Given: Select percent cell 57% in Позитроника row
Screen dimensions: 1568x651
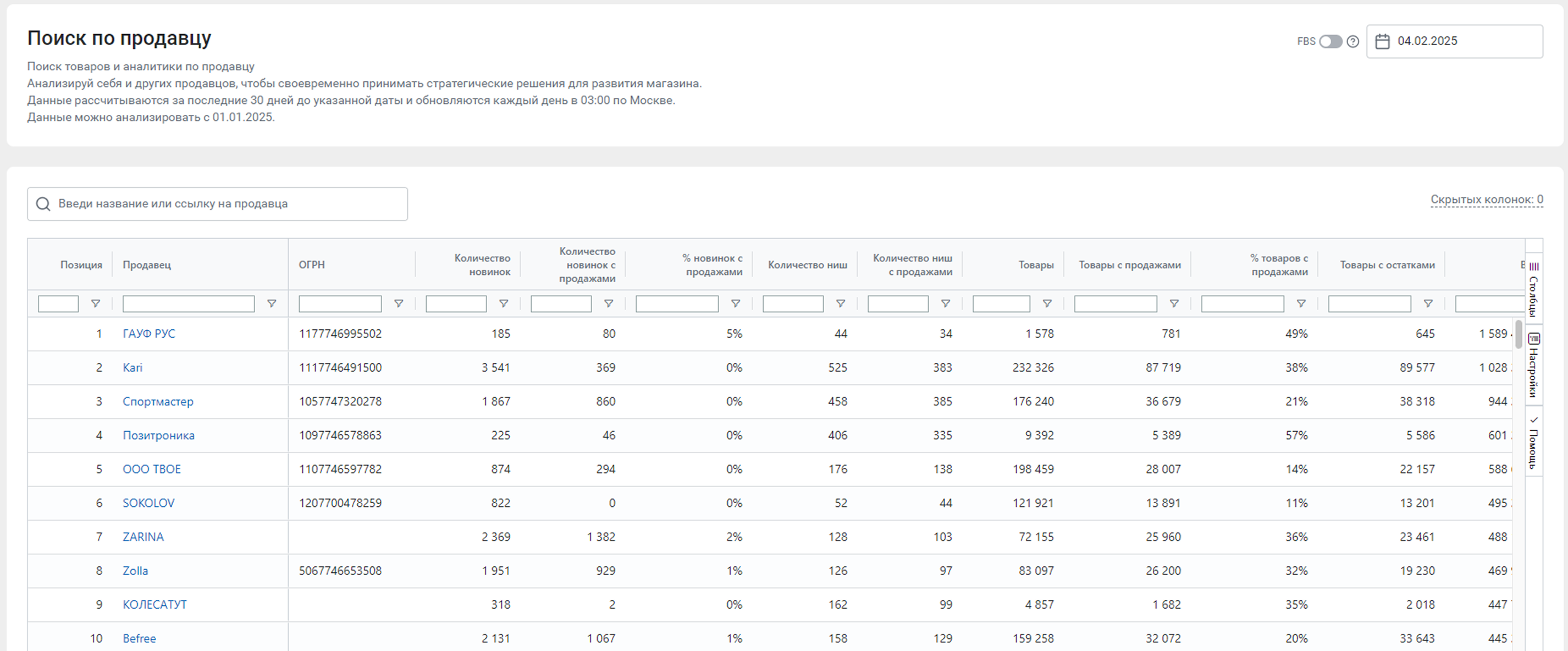Looking at the screenshot, I should [1297, 436].
